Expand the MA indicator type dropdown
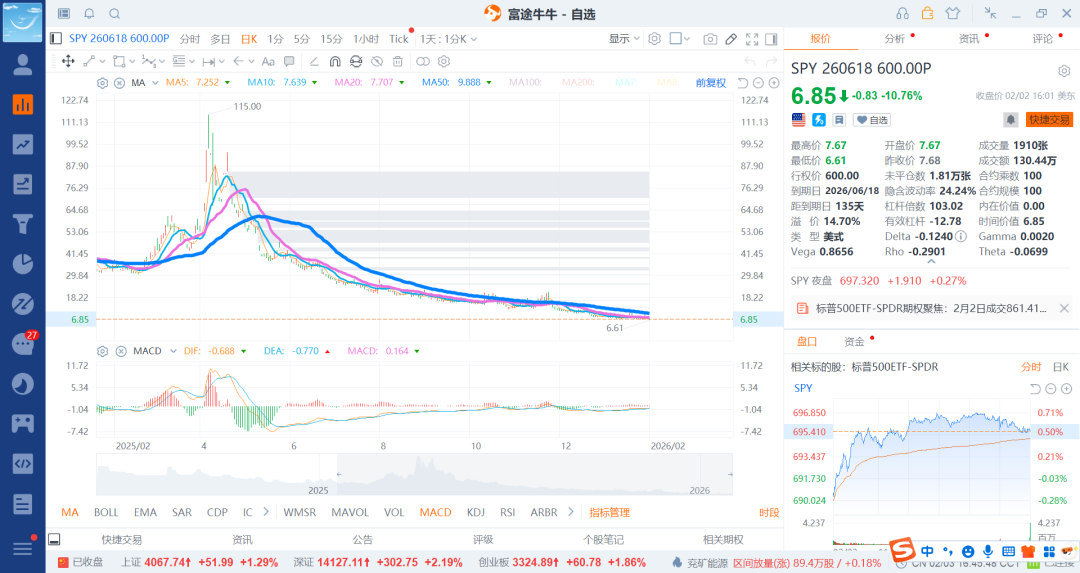 (156, 83)
